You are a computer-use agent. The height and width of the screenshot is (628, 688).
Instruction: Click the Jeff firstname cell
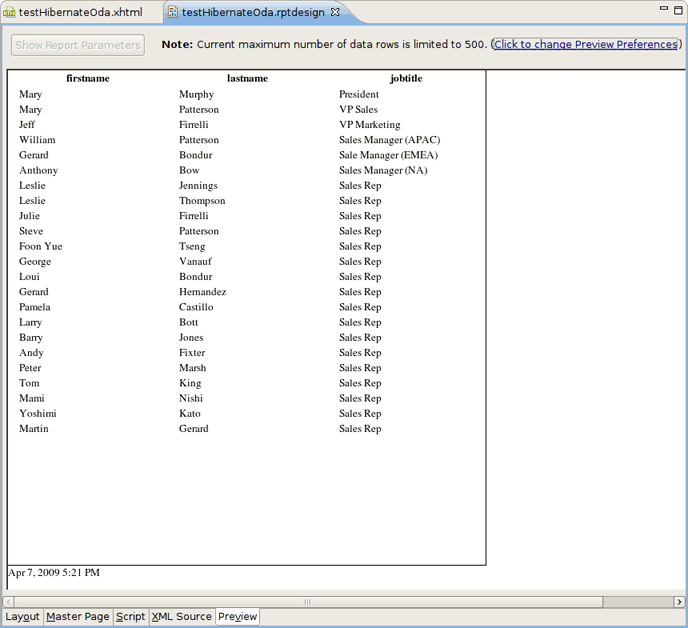point(27,125)
